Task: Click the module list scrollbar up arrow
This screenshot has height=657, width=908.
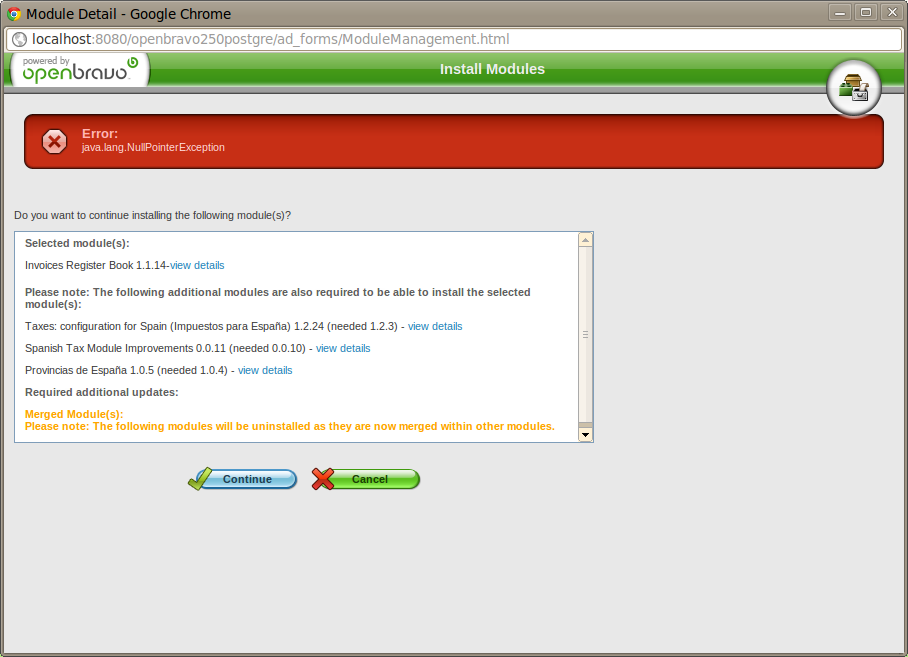Action: tap(585, 240)
